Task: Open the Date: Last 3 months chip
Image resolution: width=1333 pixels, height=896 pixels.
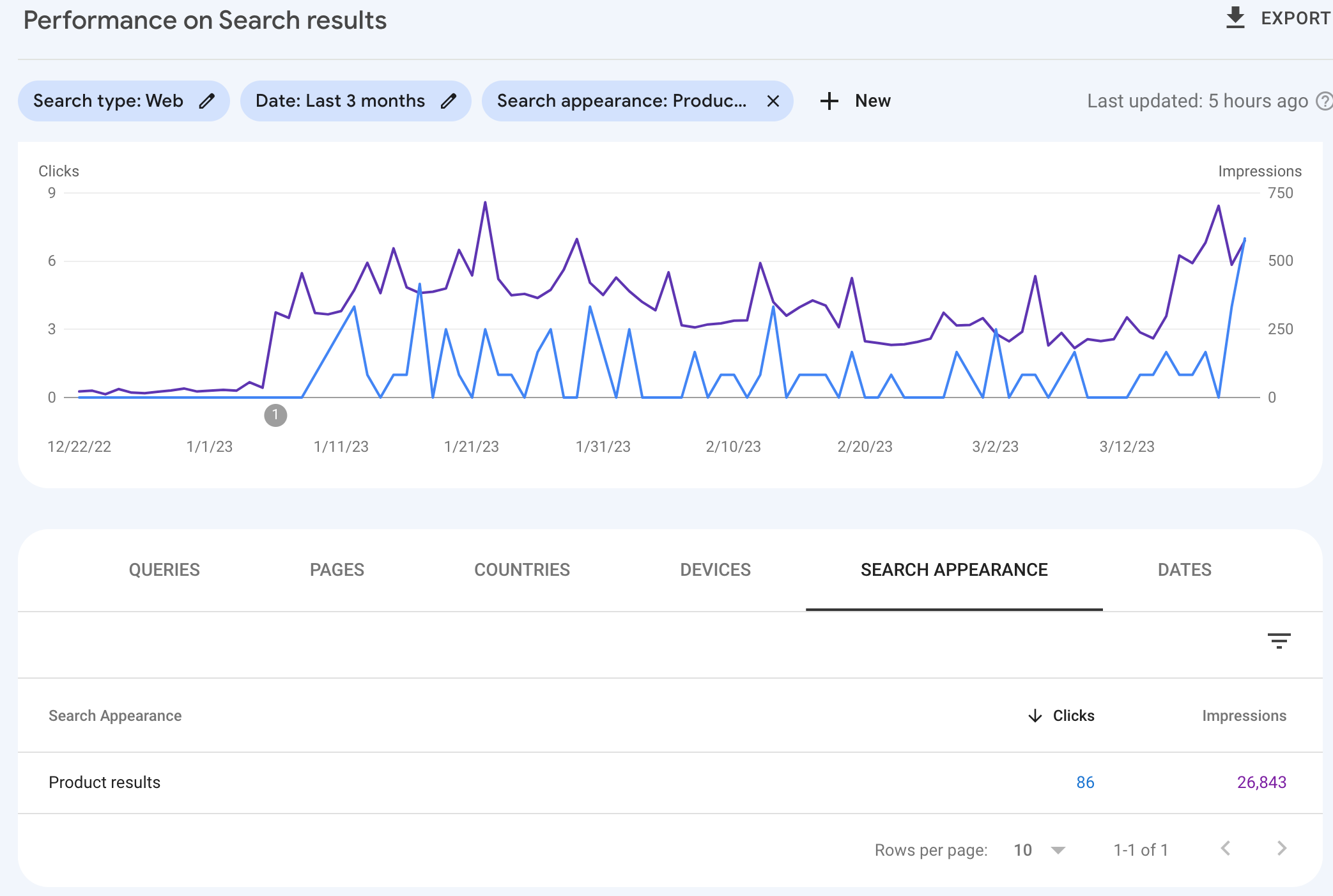Action: point(340,101)
